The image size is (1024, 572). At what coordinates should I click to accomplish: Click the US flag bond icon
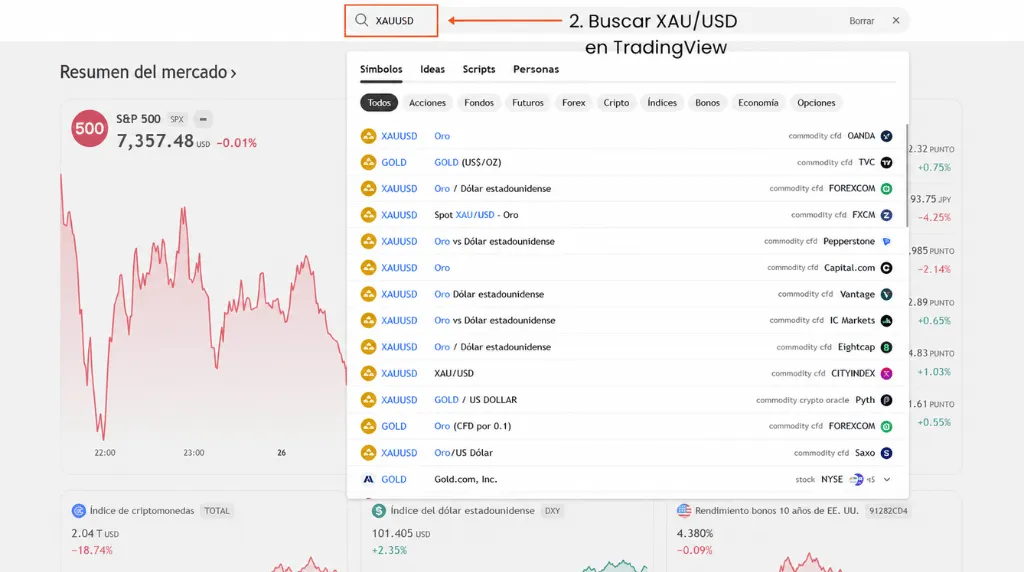tap(684, 511)
